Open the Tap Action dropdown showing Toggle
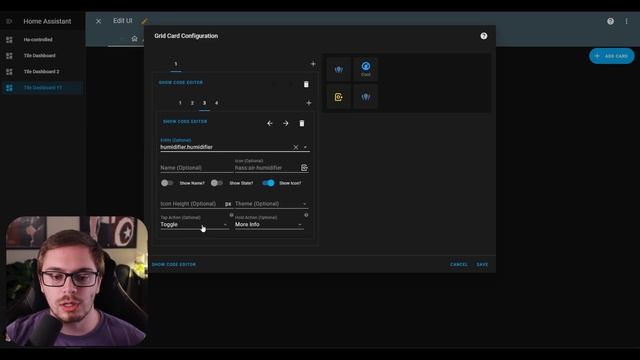This screenshot has height=360, width=640. point(194,224)
